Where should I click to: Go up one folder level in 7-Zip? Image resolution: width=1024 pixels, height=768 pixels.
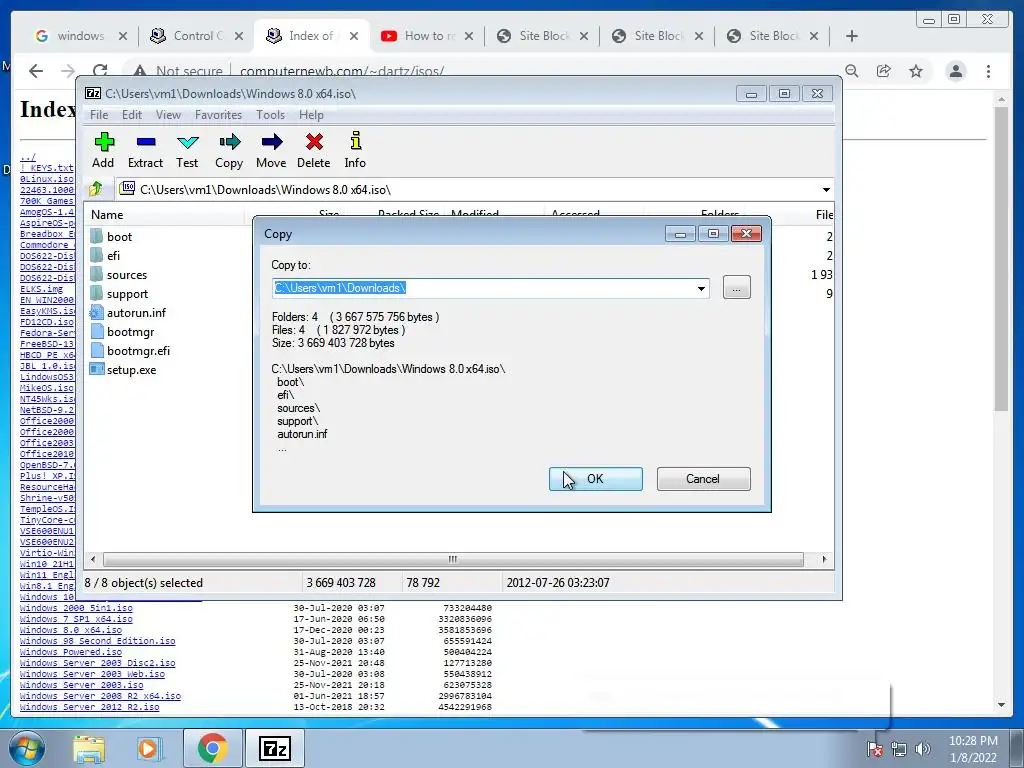96,189
